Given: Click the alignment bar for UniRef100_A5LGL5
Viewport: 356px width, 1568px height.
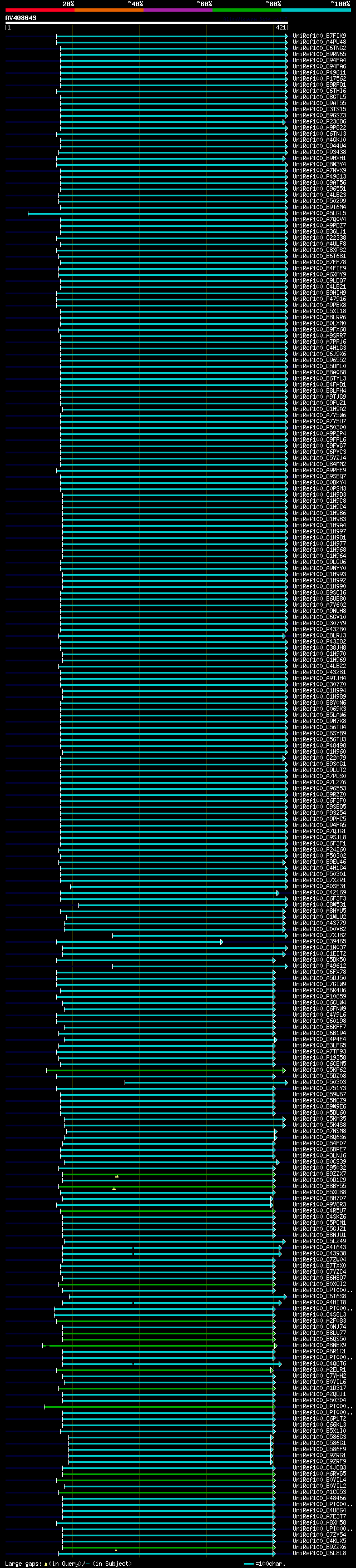Looking at the screenshot, I should (x=157, y=214).
